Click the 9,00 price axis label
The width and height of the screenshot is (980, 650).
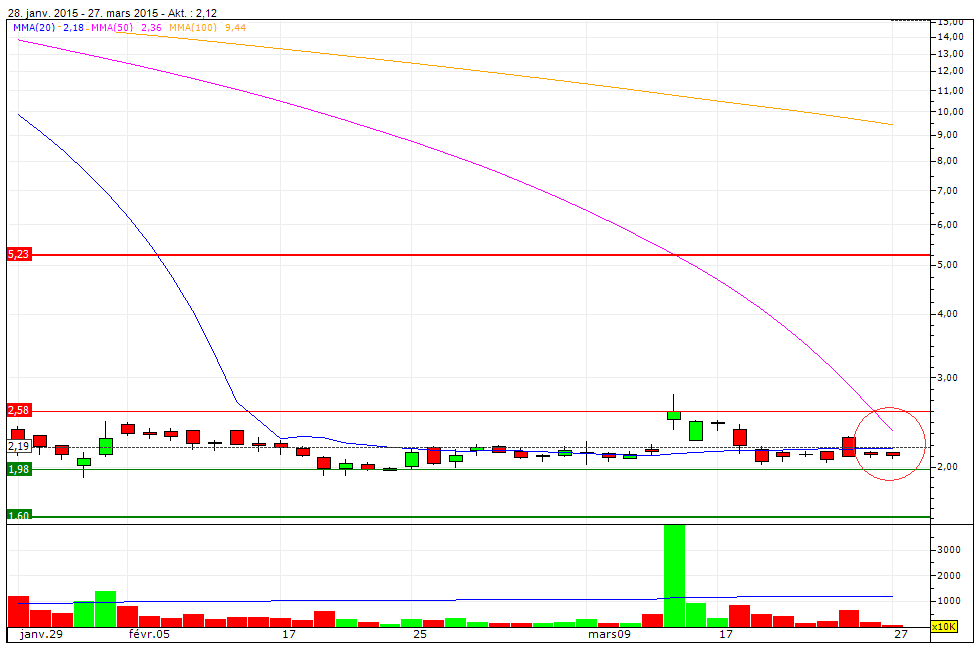948,135
